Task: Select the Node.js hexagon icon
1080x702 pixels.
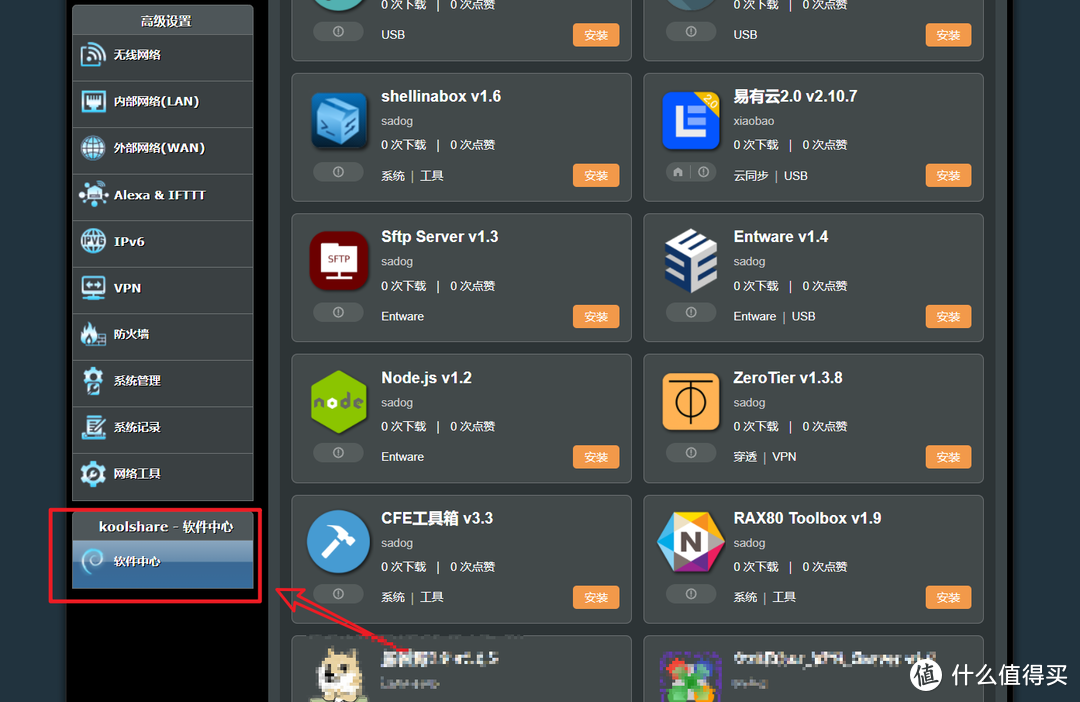Action: tap(338, 402)
